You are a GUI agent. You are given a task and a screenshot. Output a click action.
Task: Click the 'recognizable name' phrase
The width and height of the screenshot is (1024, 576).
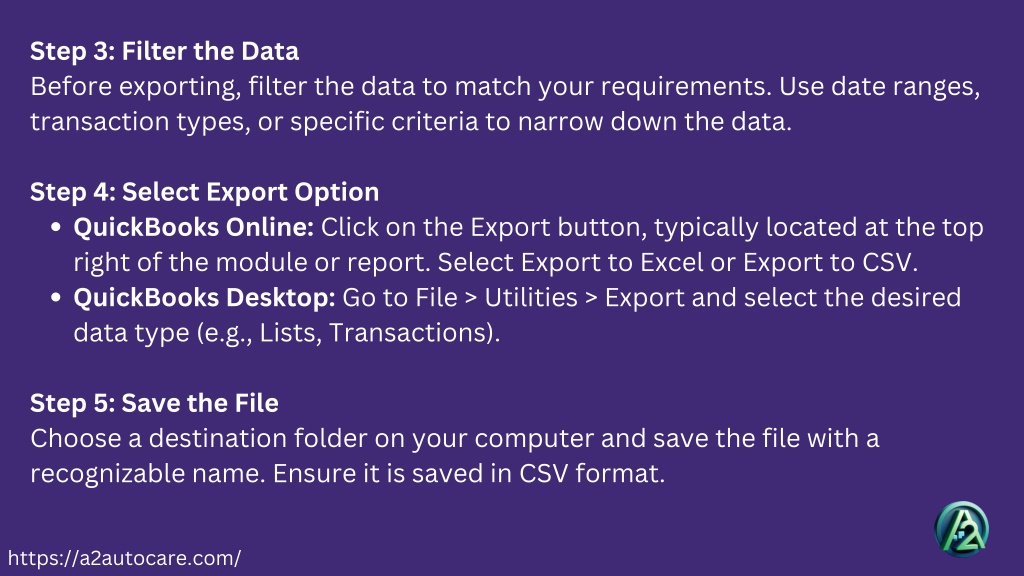[x=147, y=473]
